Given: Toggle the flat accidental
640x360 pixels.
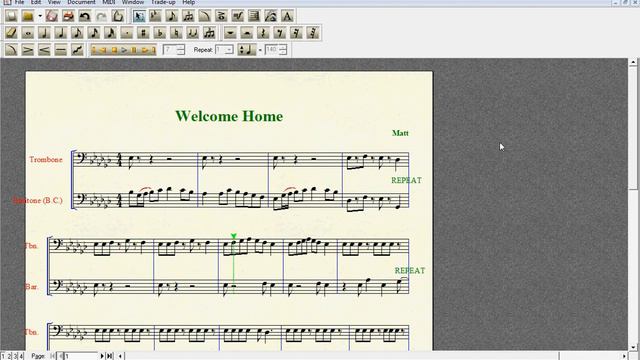Looking at the screenshot, I should pyautogui.click(x=160, y=33).
